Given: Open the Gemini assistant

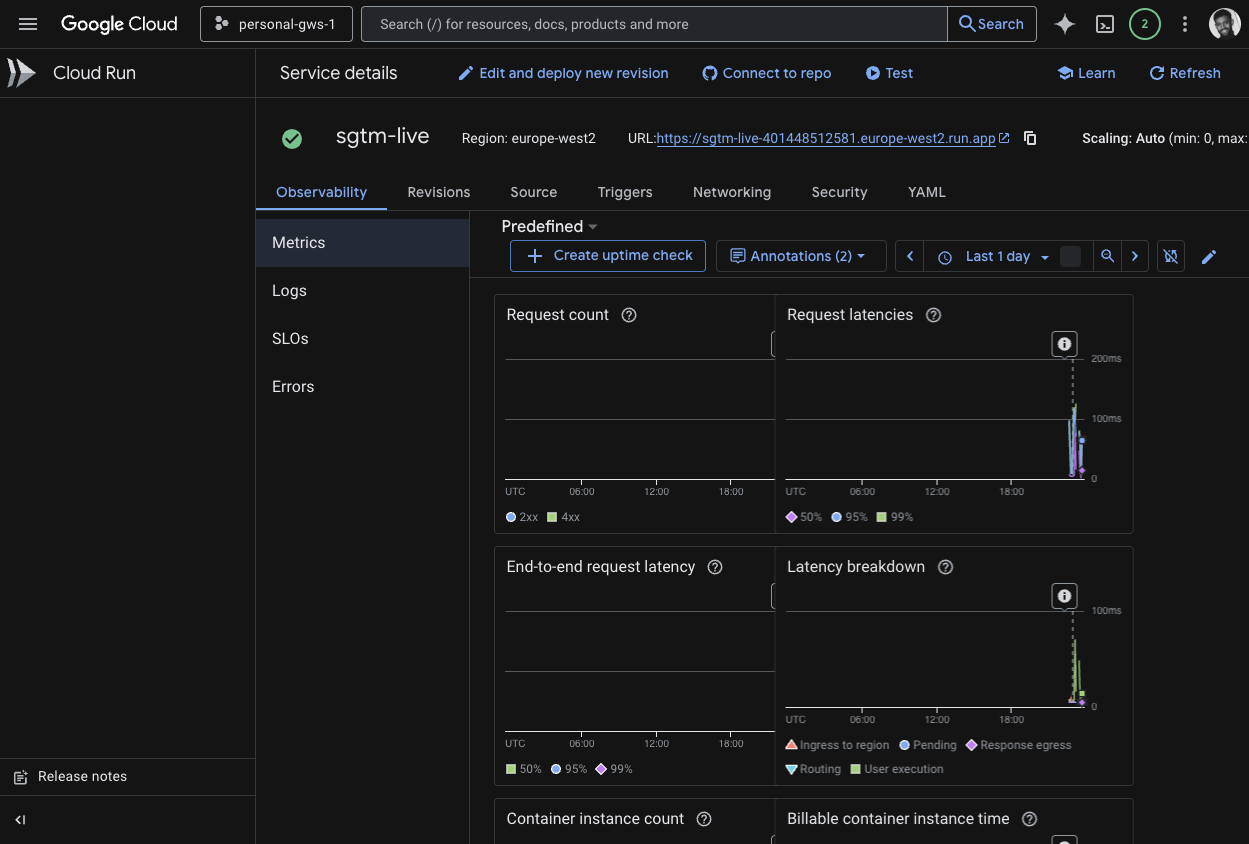Looking at the screenshot, I should click(x=1064, y=23).
